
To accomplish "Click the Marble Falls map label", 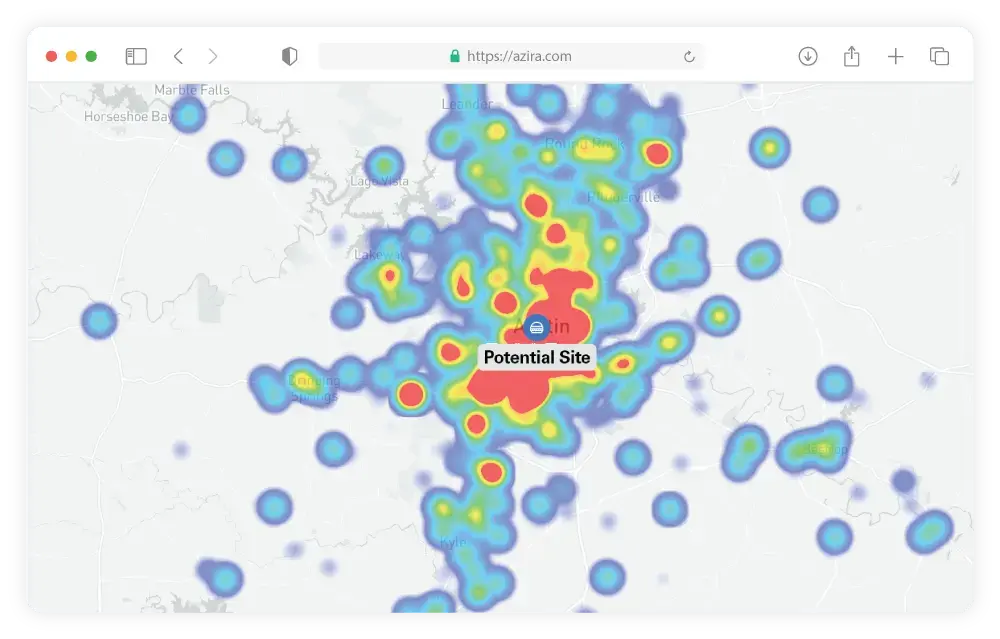I will click(x=190, y=89).
